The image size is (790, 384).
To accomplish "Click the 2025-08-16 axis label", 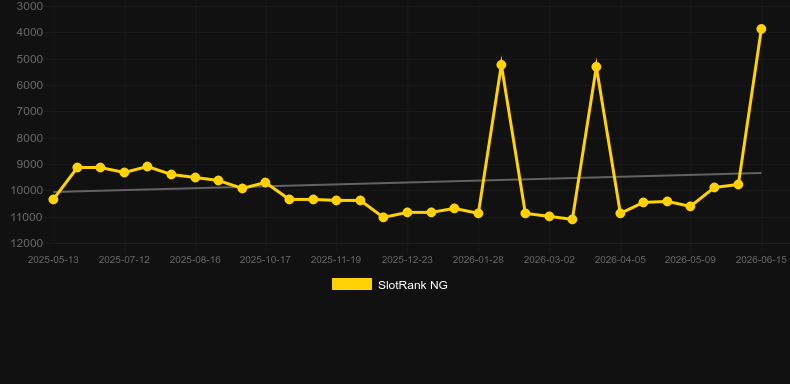I will click(195, 260).
